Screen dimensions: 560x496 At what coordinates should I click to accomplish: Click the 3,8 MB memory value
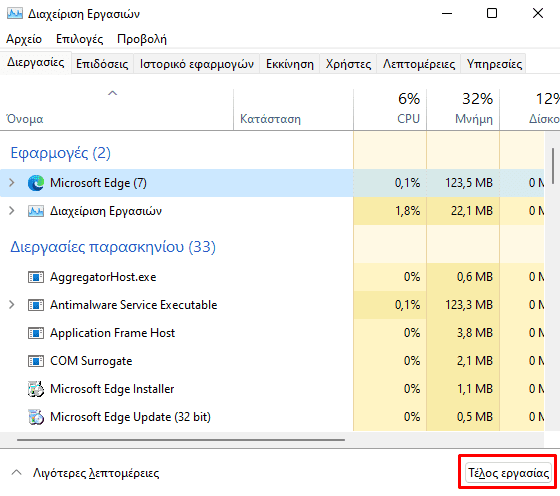coord(475,333)
